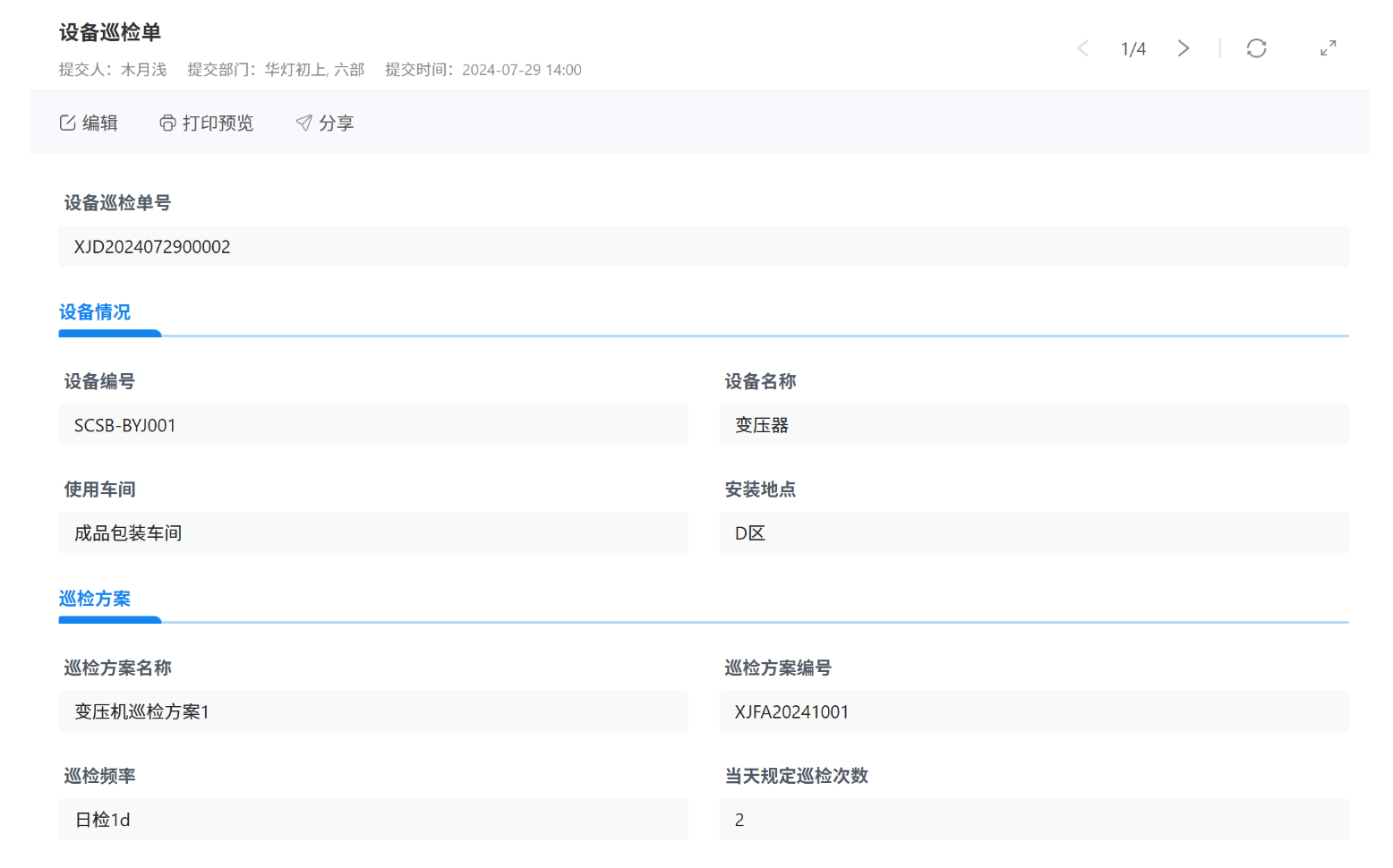The width and height of the screenshot is (1393, 868).
Task: Click the 巡检方案编号 field XJFA20241001
Action: [1033, 711]
